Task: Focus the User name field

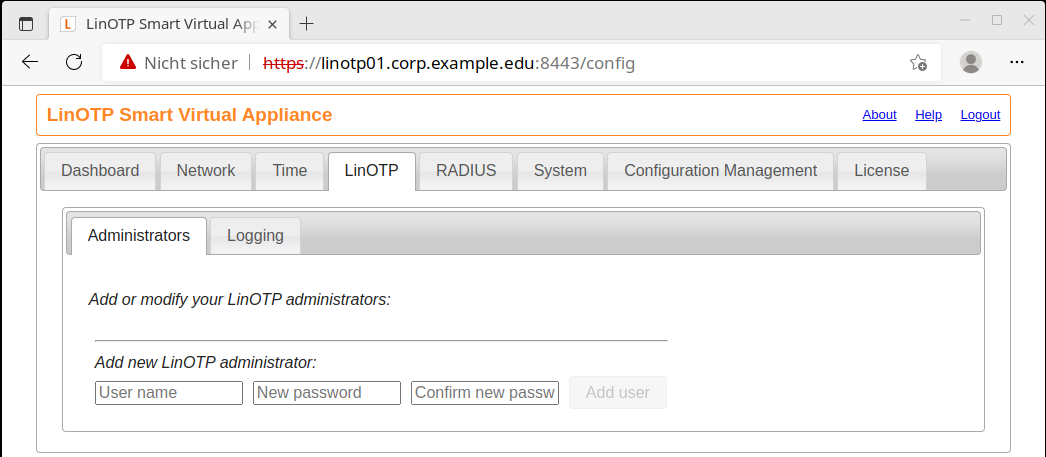Action: click(169, 393)
